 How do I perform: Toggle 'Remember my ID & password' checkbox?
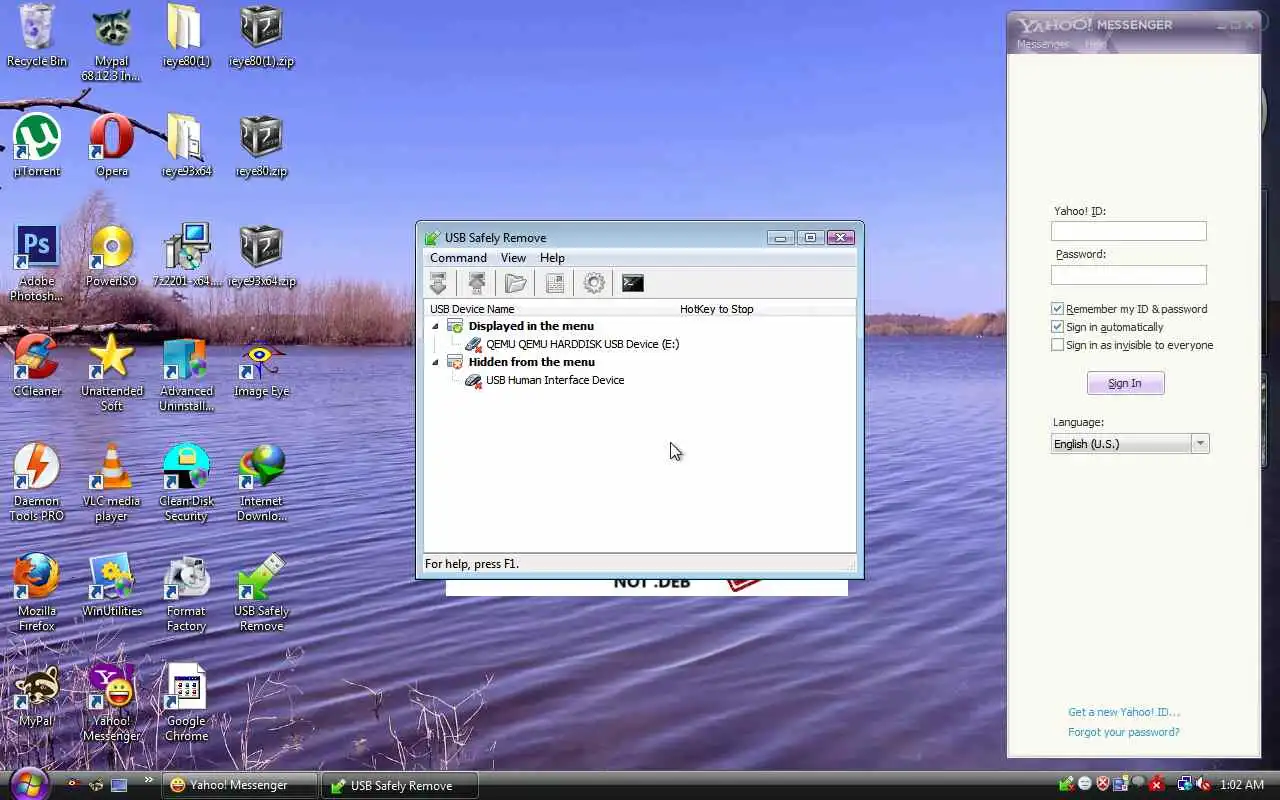pyautogui.click(x=1057, y=309)
